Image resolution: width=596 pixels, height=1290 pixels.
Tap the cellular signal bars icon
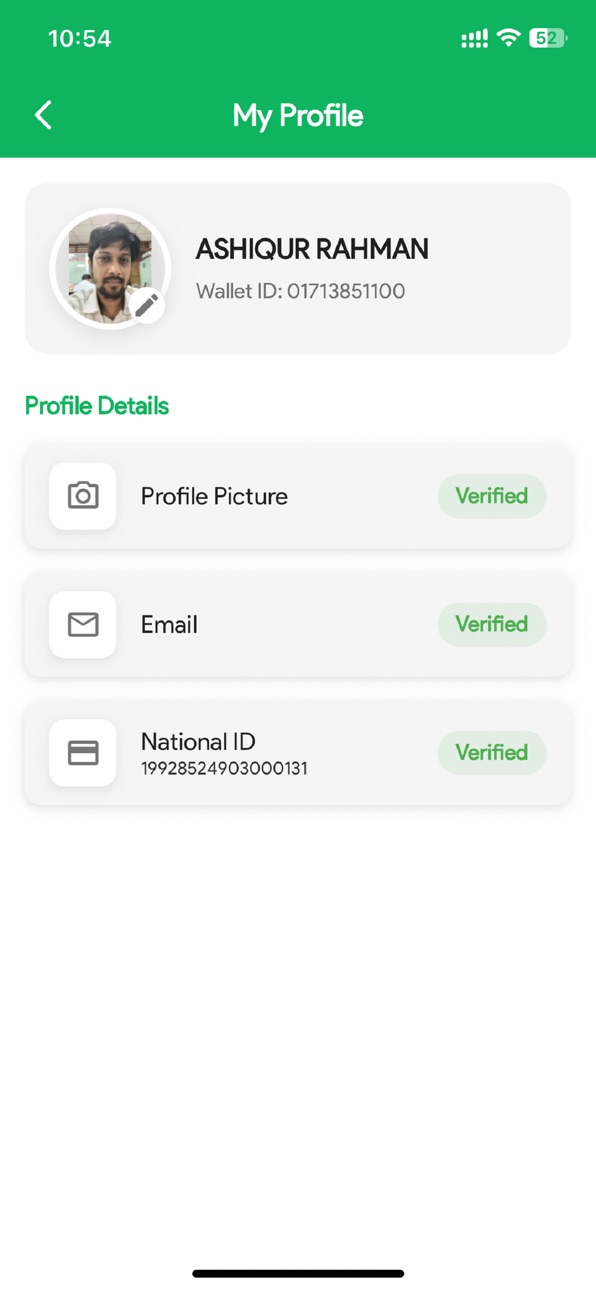point(474,39)
